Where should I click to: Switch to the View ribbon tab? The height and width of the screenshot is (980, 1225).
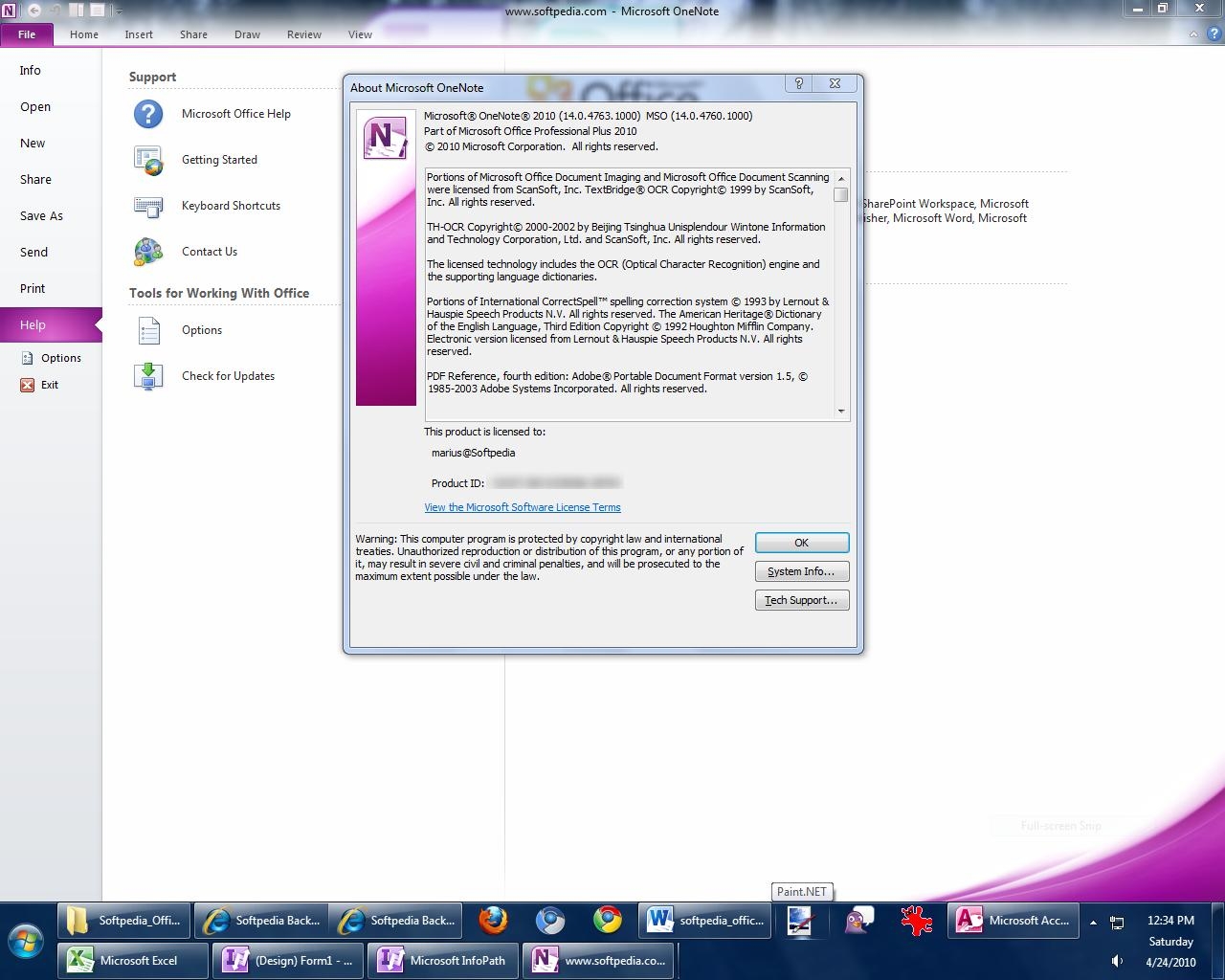coord(360,34)
